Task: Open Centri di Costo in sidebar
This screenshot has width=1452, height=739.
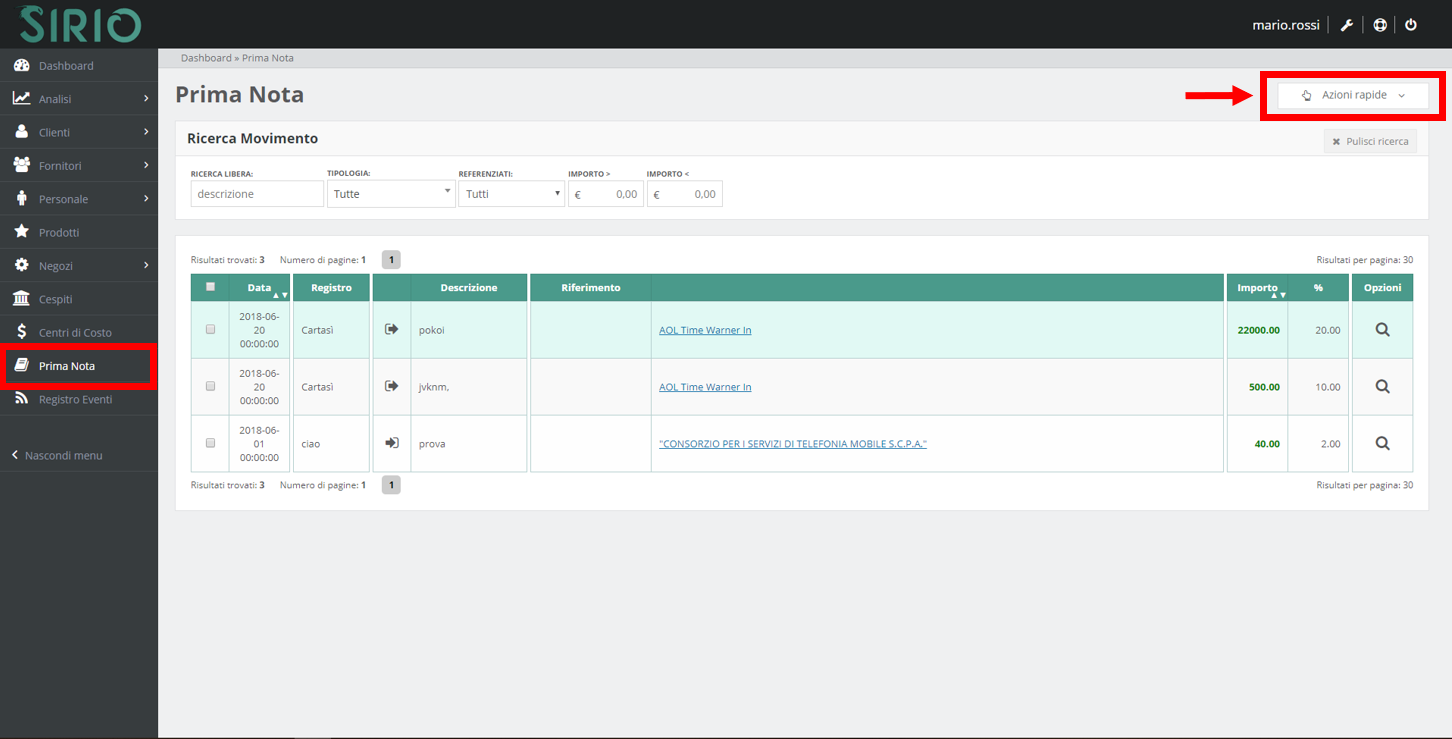Action: [x=75, y=333]
